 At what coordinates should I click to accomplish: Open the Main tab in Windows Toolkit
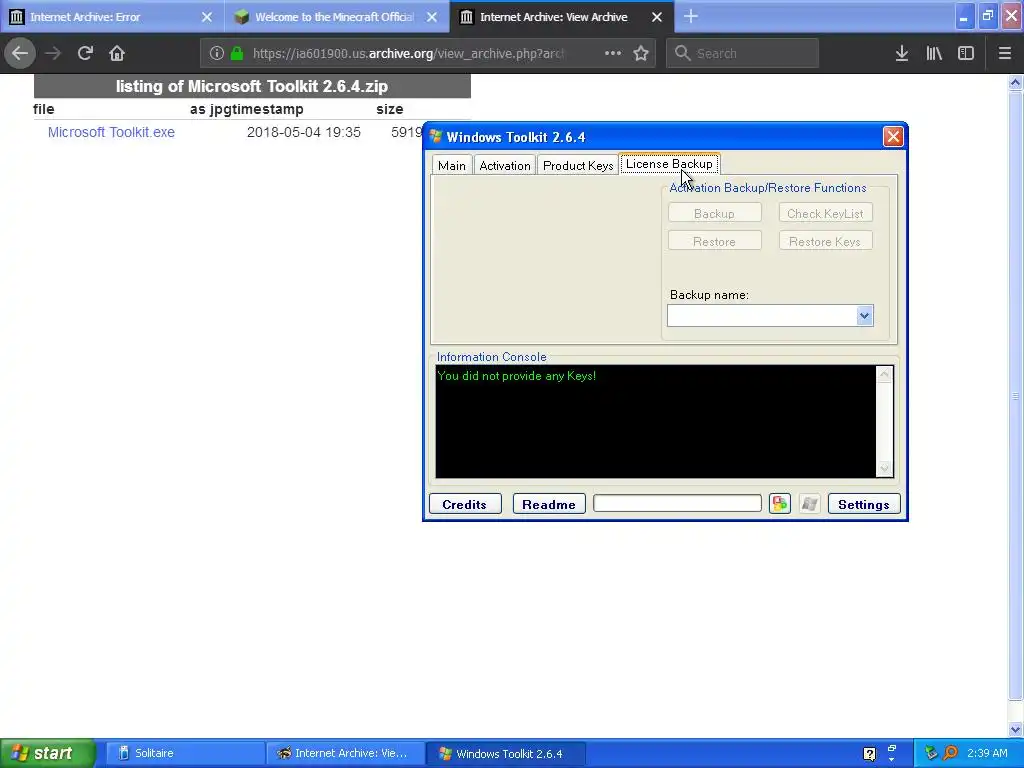pos(452,165)
